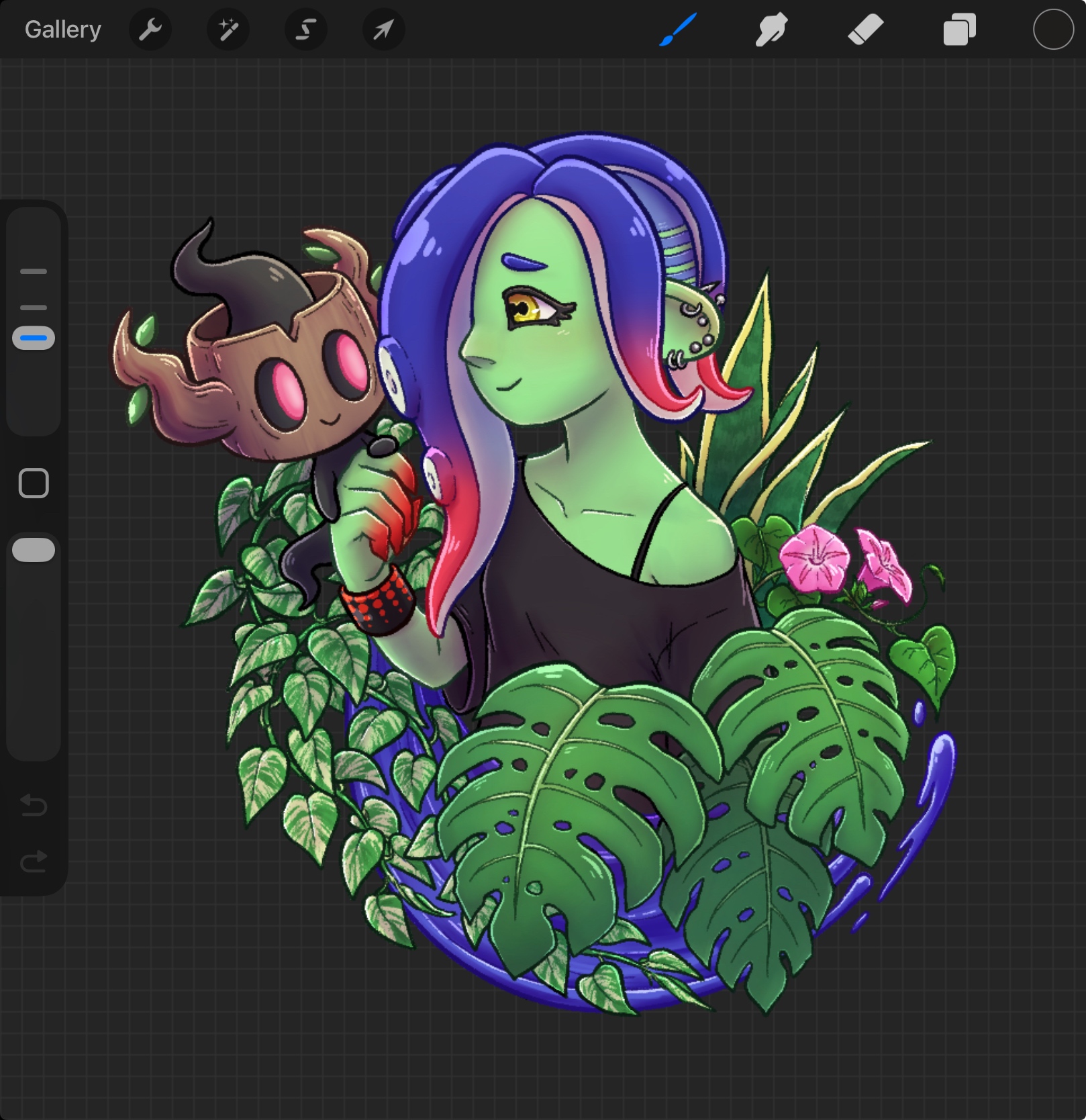Open the Layers panel
The image size is (1086, 1120).
pyautogui.click(x=959, y=30)
